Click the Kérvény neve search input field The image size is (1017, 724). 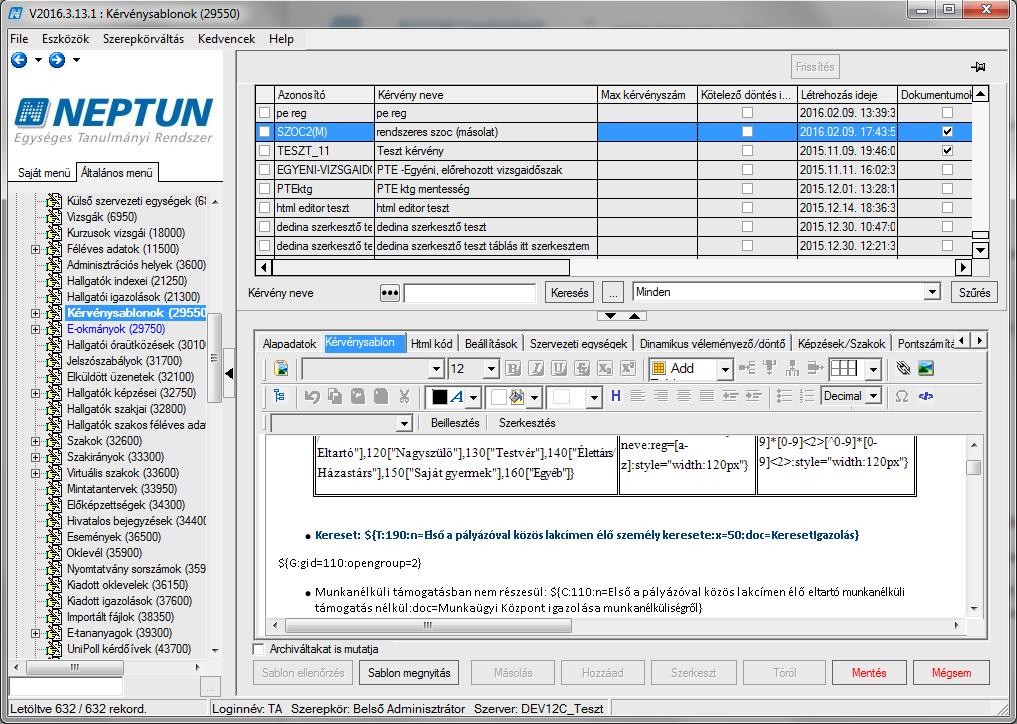(x=470, y=293)
